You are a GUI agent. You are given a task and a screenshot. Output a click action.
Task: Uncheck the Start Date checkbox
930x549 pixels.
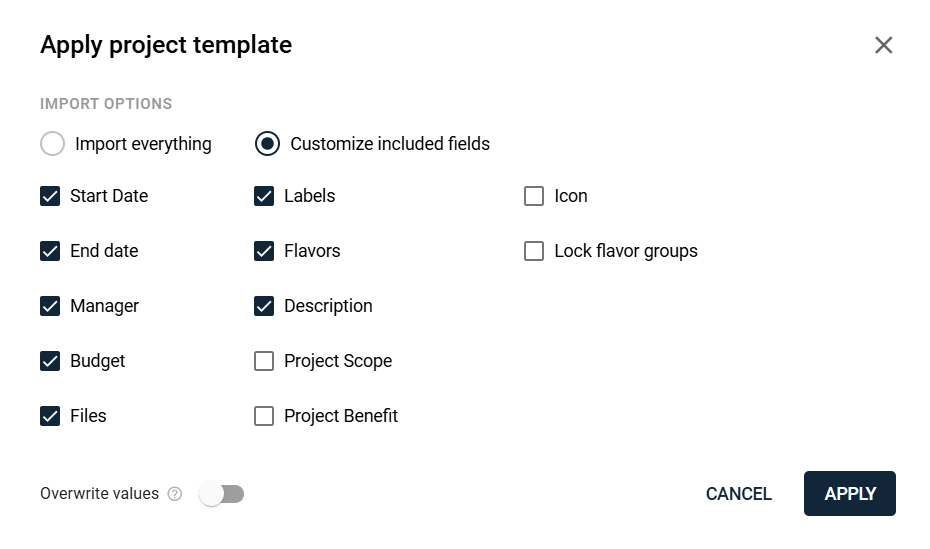coord(50,196)
